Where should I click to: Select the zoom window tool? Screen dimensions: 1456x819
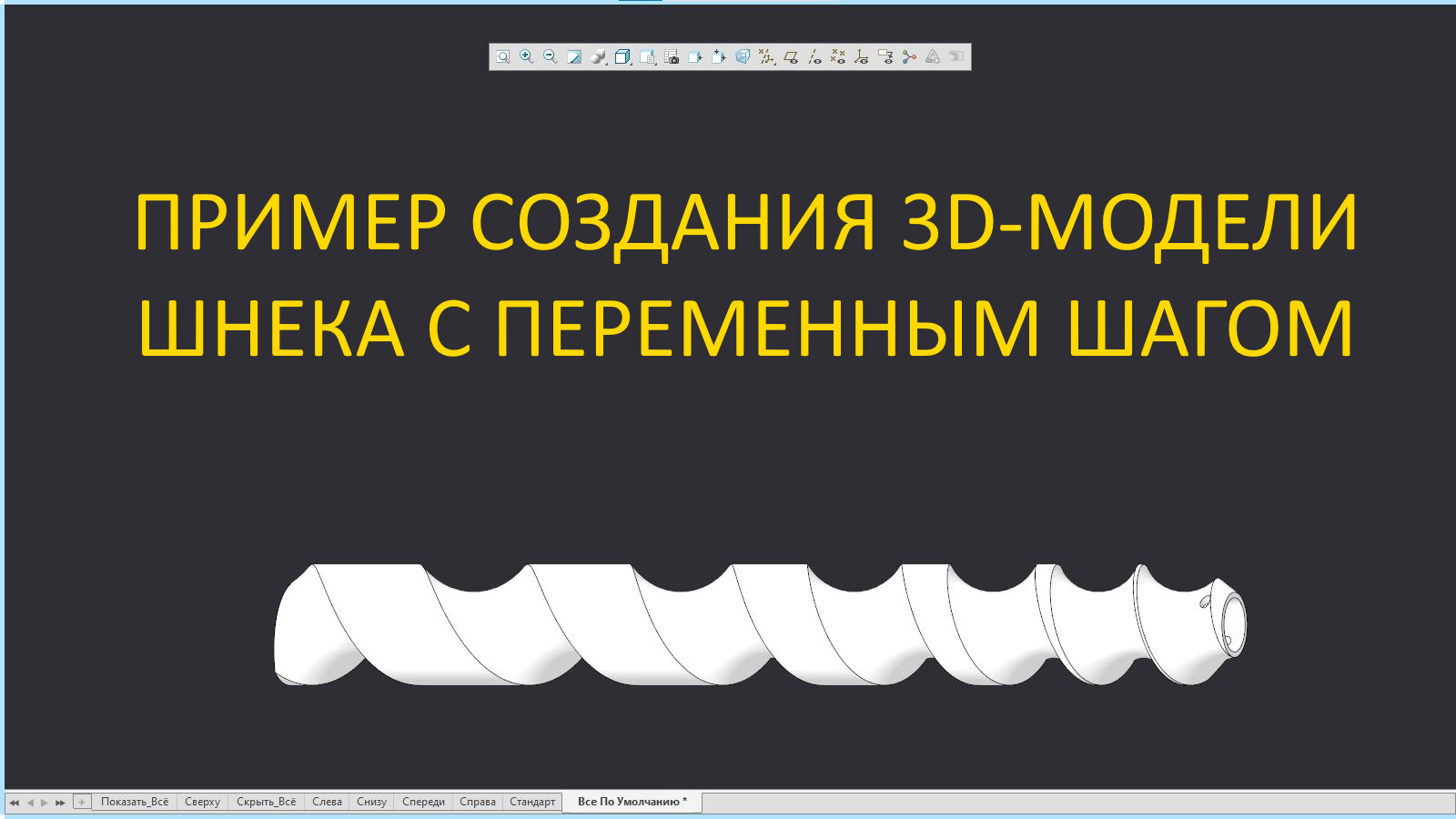502,56
